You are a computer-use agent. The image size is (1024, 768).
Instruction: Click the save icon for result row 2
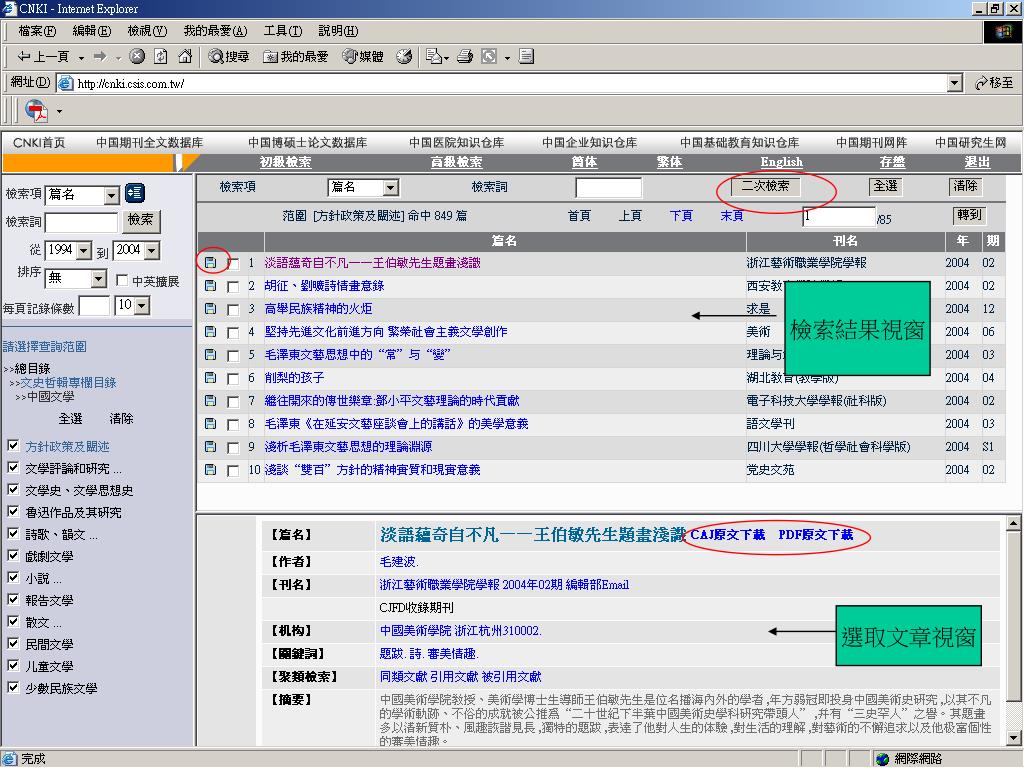[210, 285]
